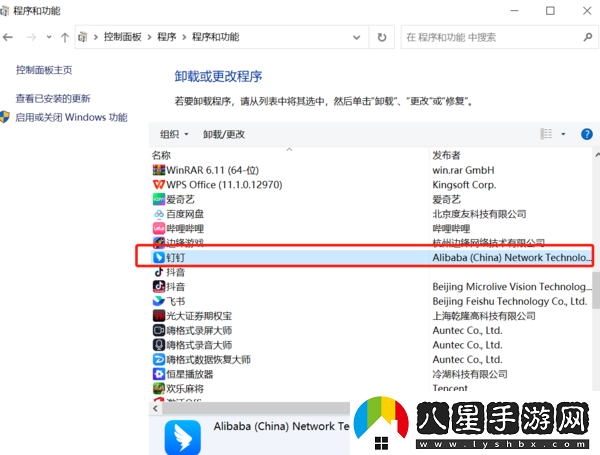Image resolution: width=600 pixels, height=455 pixels.
Task: Click the WinRAR 6.11 program icon
Action: tap(159, 170)
